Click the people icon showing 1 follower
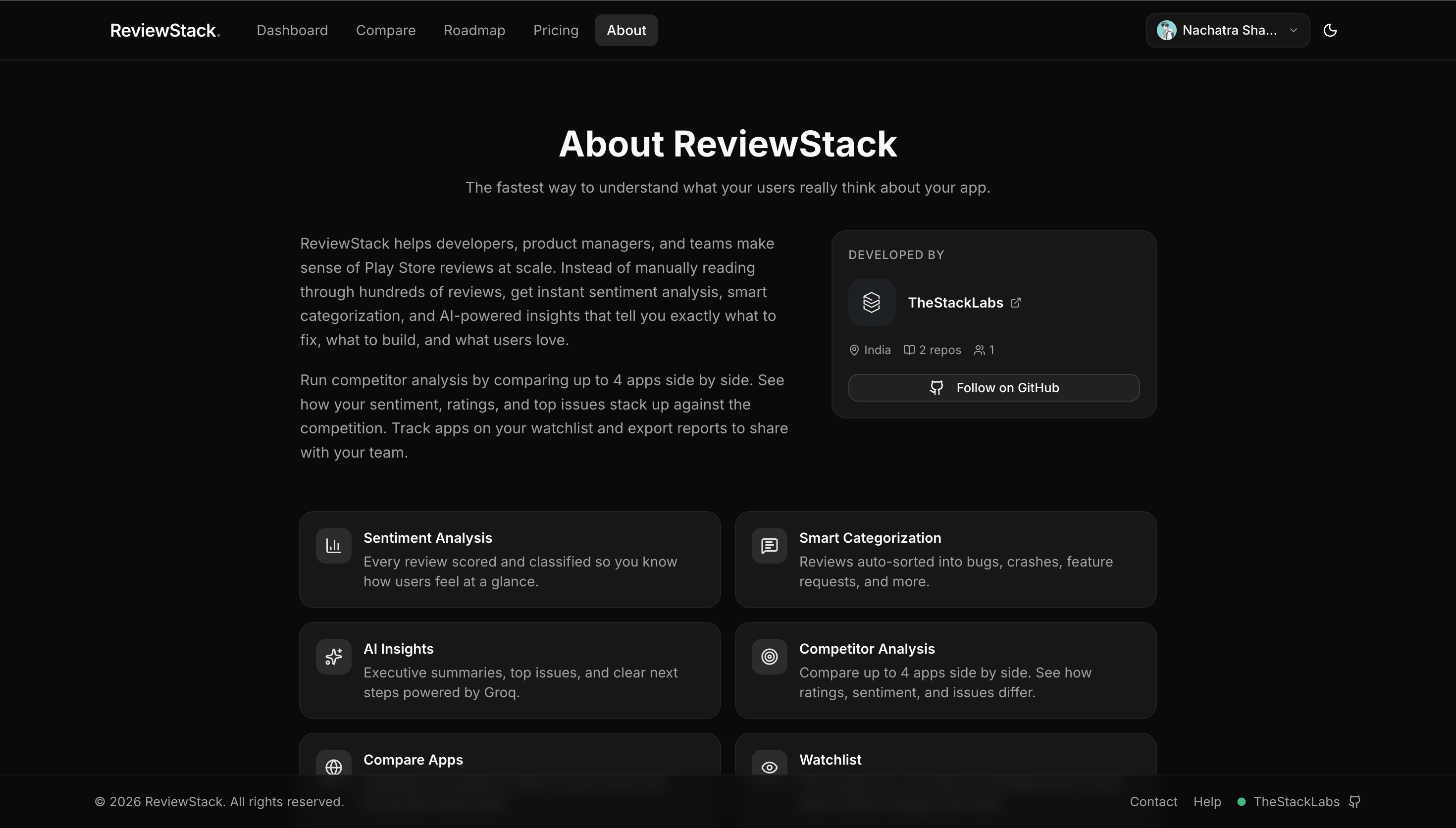Image resolution: width=1456 pixels, height=828 pixels. [979, 350]
